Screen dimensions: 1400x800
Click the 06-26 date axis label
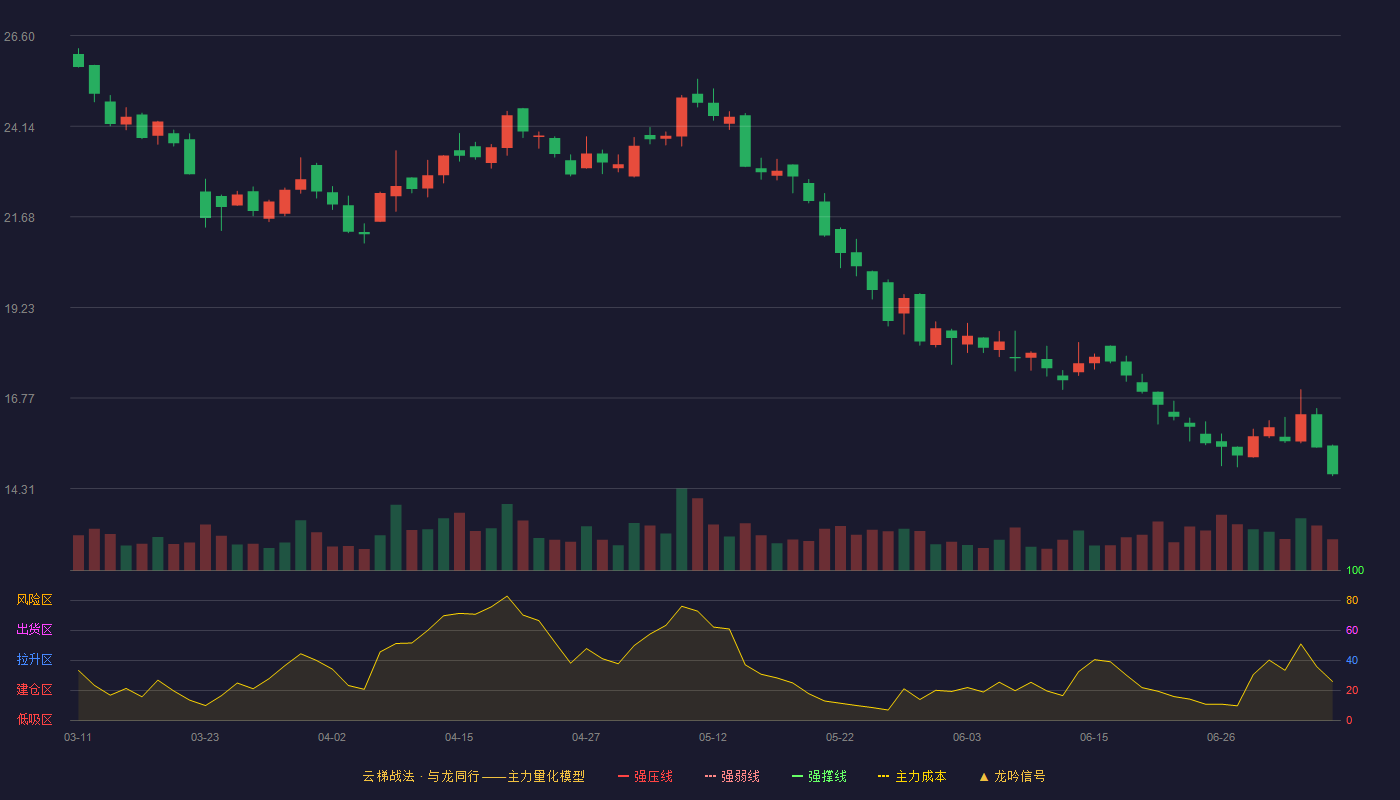click(x=1221, y=737)
